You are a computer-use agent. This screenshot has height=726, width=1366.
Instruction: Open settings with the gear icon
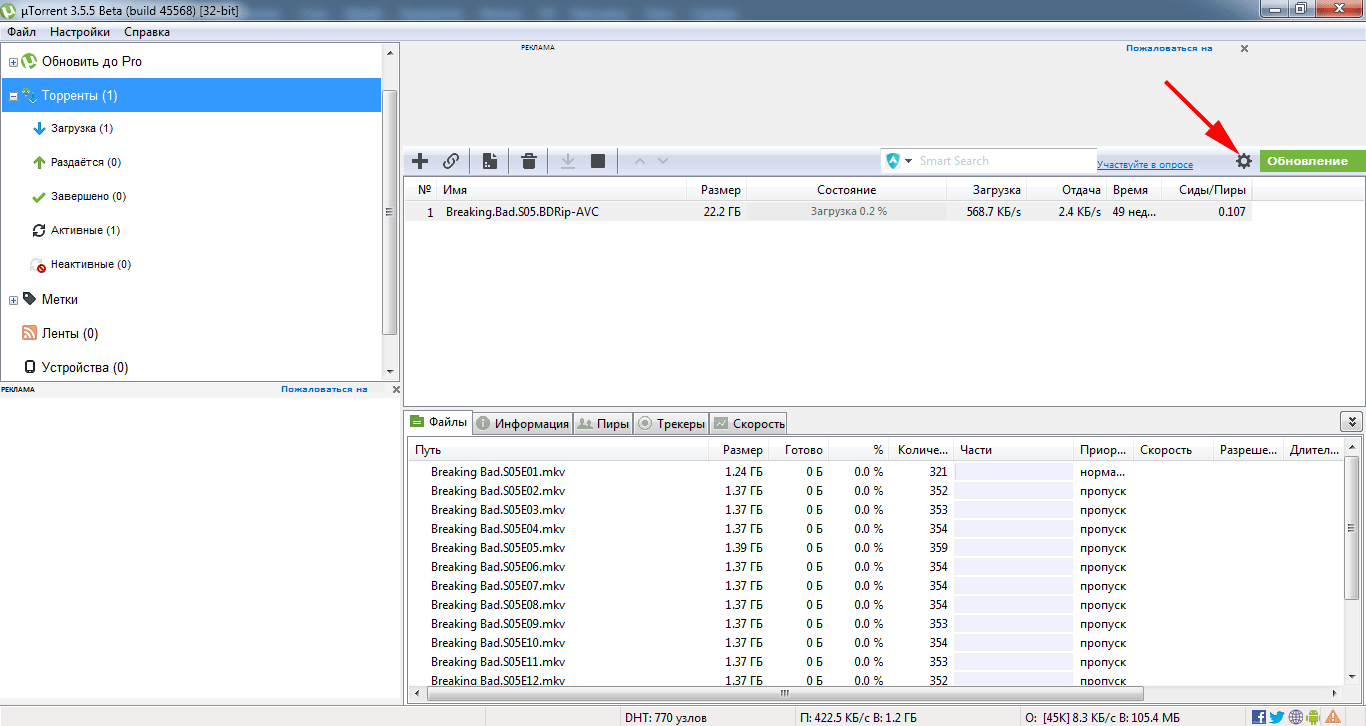click(1243, 161)
